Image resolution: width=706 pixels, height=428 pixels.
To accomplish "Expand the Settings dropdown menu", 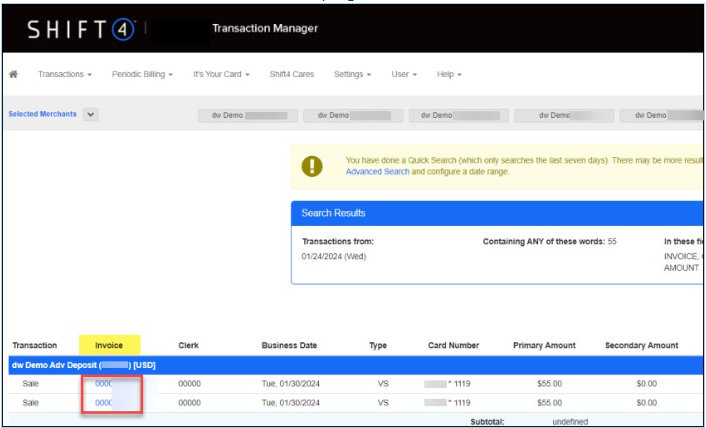I will (352, 75).
